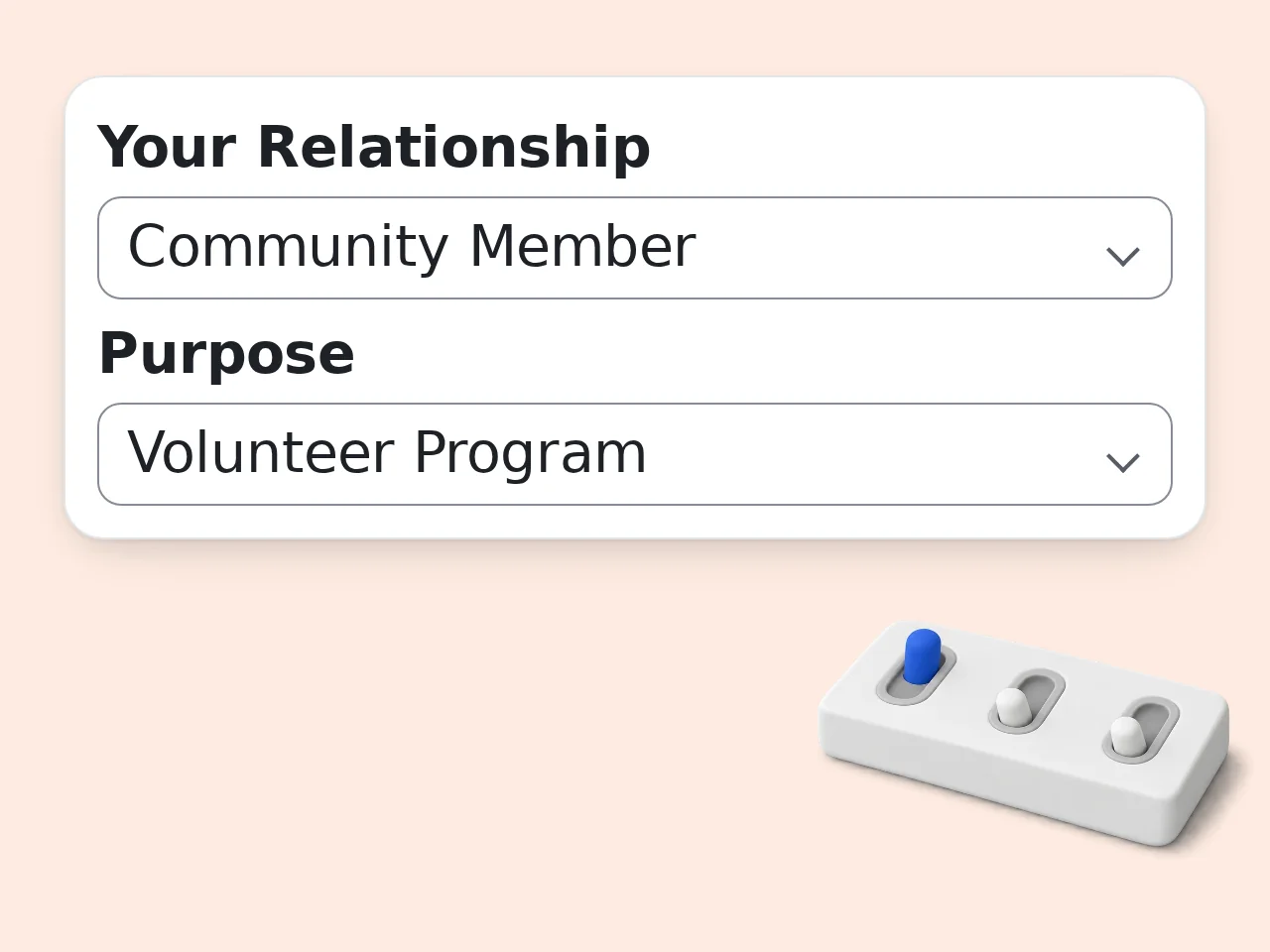The height and width of the screenshot is (952, 1270).
Task: Click the gray slot around the middle switch
Action: [1027, 701]
